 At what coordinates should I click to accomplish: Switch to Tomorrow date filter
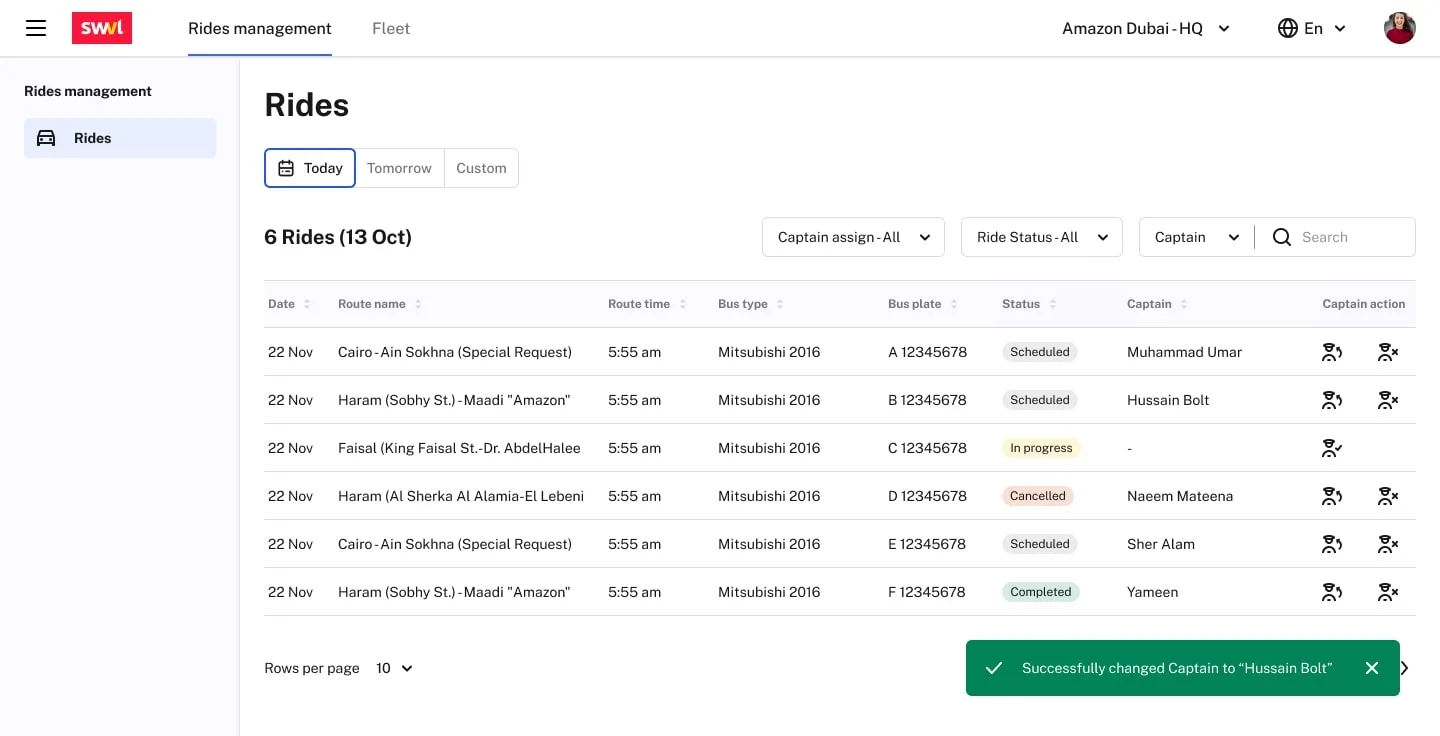[399, 168]
